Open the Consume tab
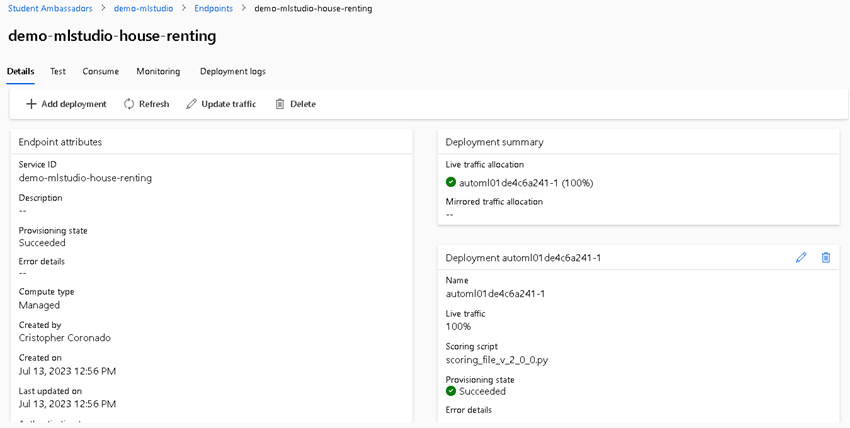The width and height of the screenshot is (850, 428). (x=101, y=72)
